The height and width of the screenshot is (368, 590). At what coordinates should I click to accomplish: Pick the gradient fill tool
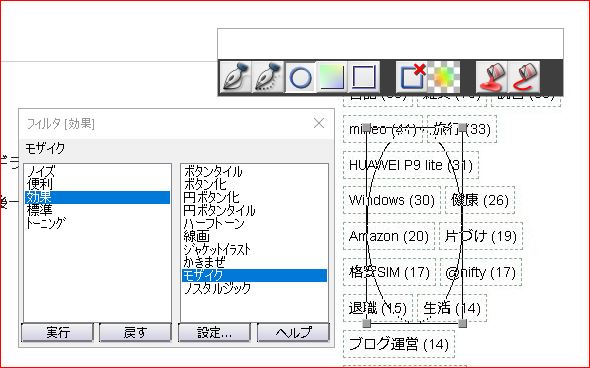pos(332,77)
